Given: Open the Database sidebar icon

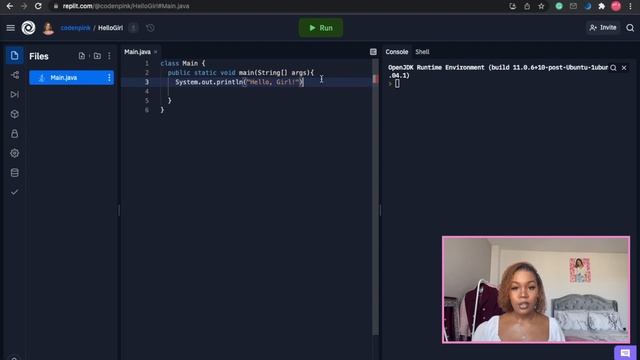Looking at the screenshot, I should pos(15,173).
